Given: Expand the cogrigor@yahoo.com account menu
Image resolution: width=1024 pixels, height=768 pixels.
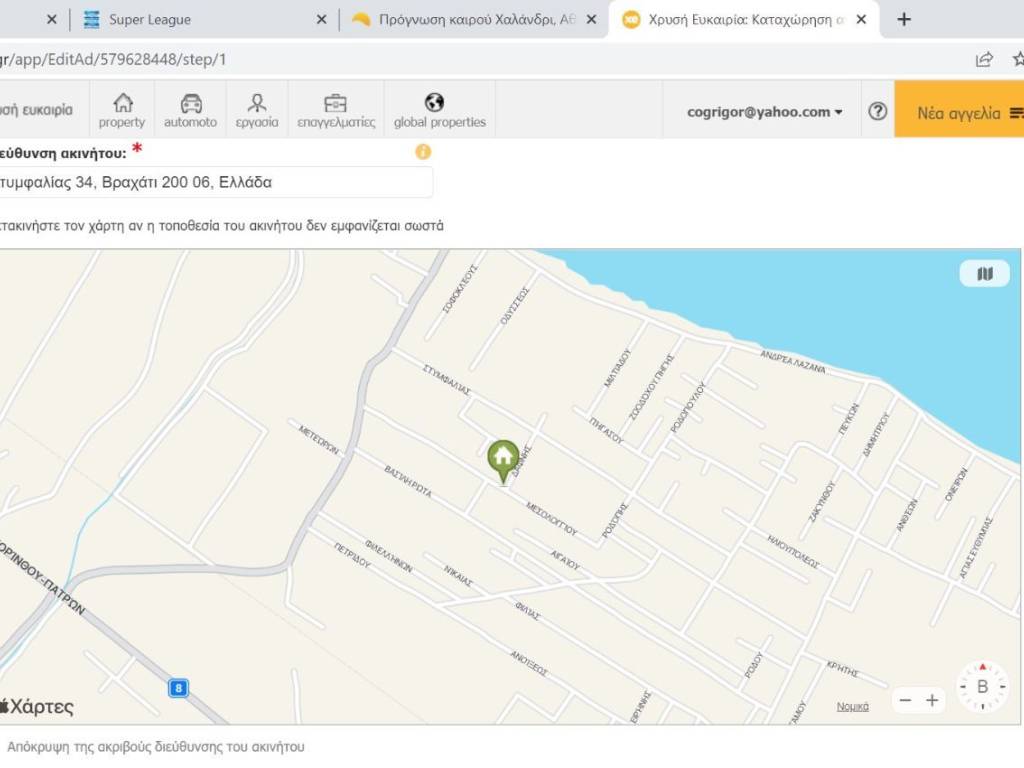Looking at the screenshot, I should (x=765, y=112).
